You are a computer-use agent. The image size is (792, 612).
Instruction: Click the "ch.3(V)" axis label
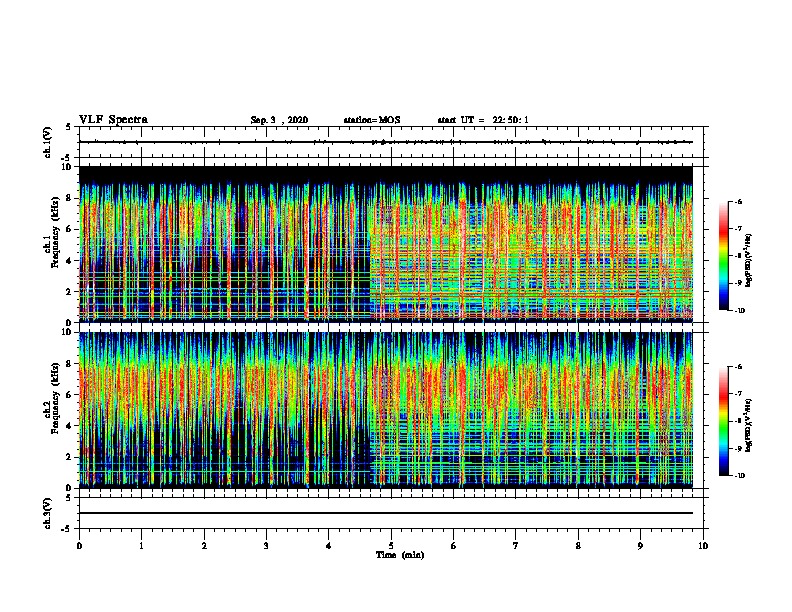[x=47, y=513]
